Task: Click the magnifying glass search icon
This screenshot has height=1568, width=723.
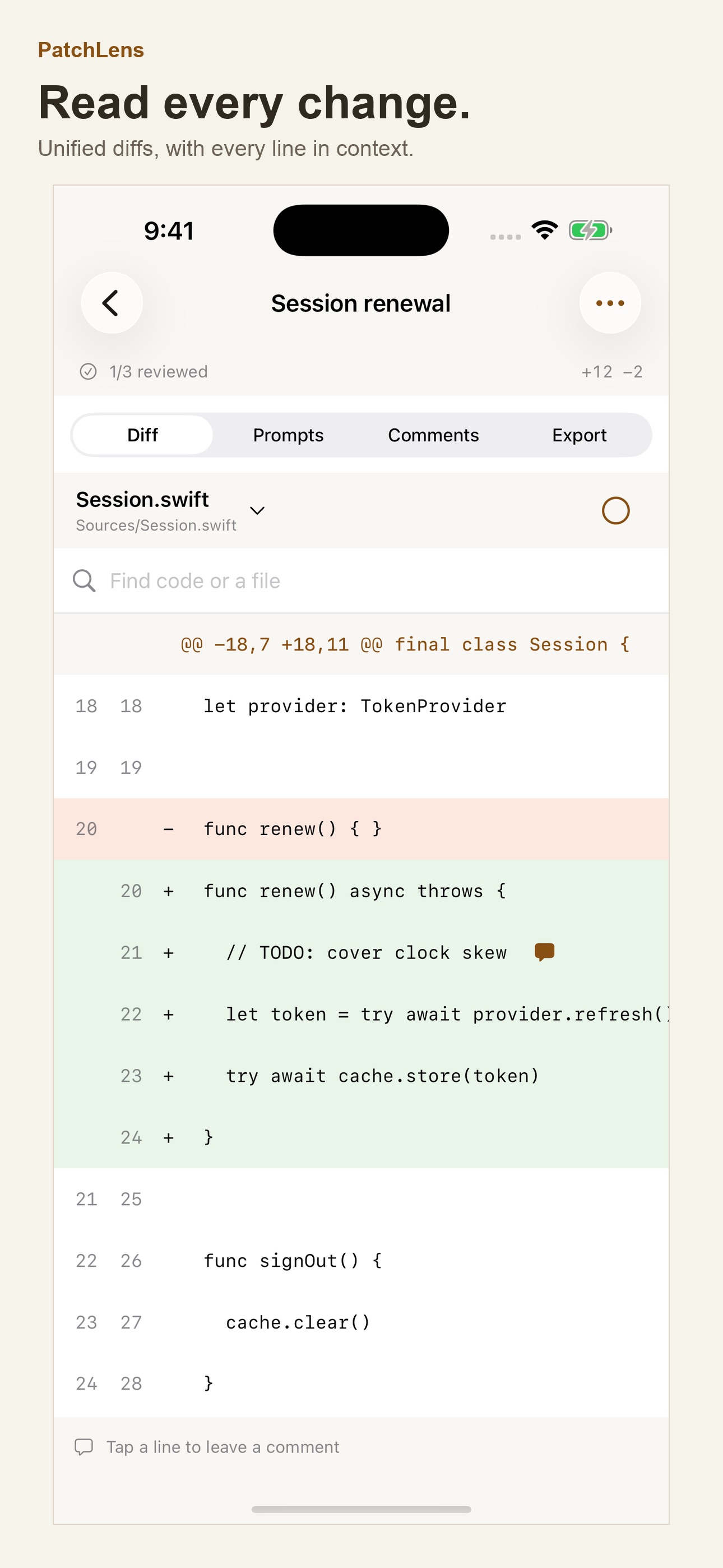Action: point(84,580)
